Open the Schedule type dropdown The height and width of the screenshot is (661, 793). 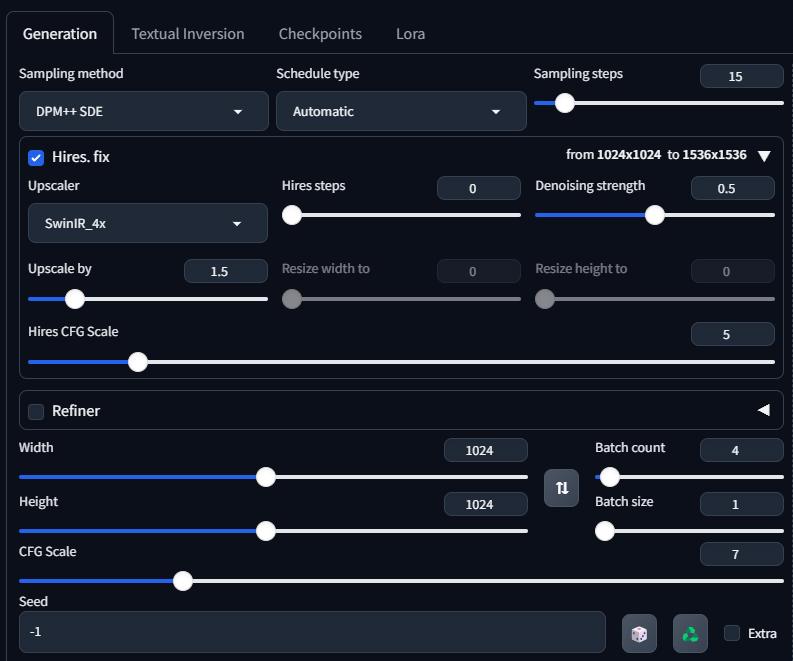pyautogui.click(x=401, y=111)
